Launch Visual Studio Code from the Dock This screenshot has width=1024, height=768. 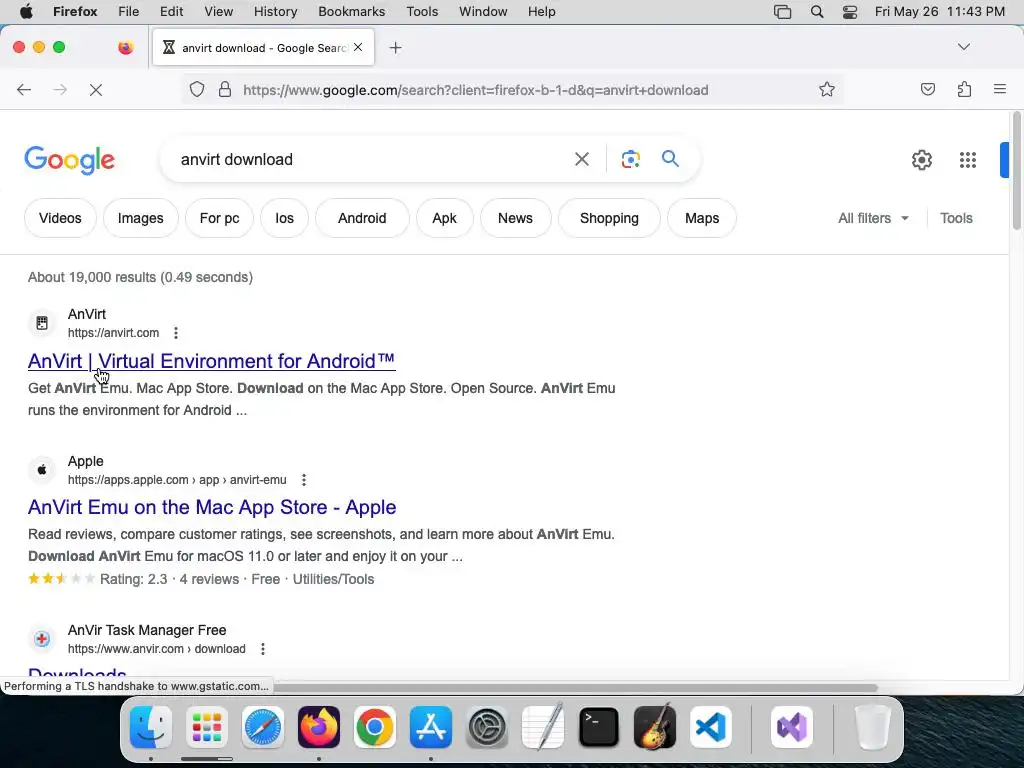(711, 727)
